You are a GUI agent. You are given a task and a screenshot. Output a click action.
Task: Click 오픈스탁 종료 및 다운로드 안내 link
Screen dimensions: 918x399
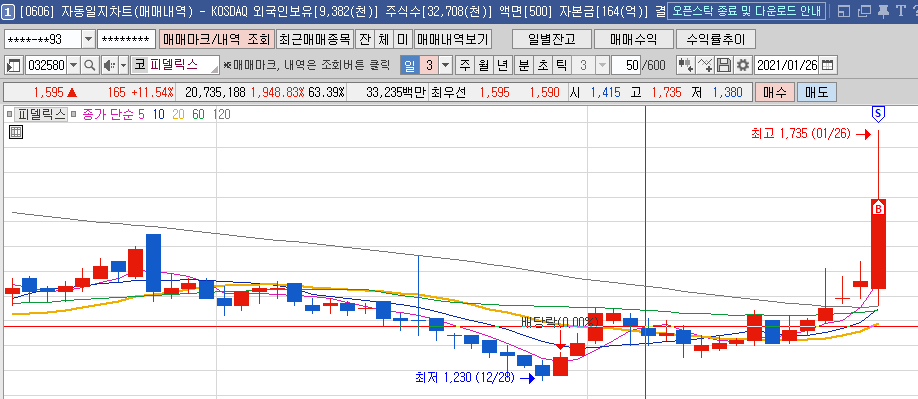tap(746, 11)
